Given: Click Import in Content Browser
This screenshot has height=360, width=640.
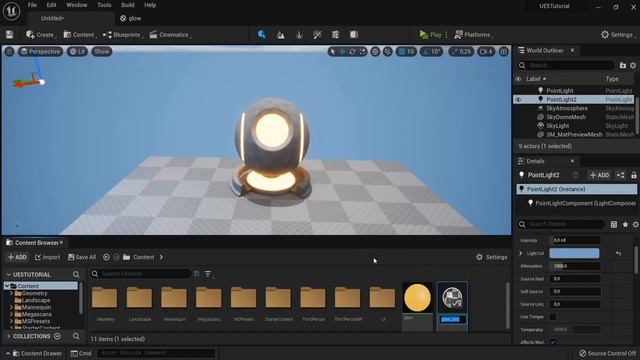Looking at the screenshot, I should pos(48,257).
